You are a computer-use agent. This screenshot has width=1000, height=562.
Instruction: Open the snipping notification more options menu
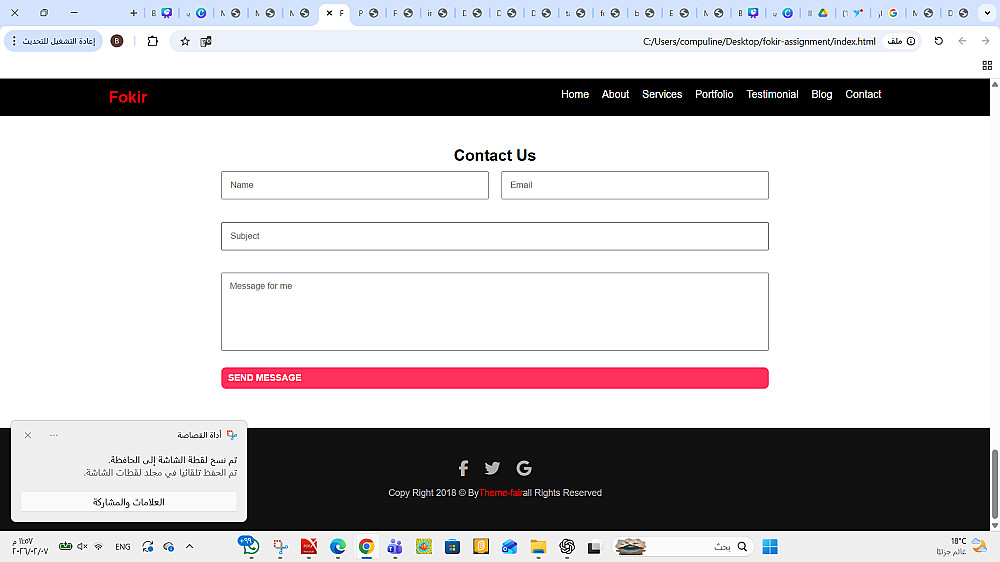[x=54, y=435]
